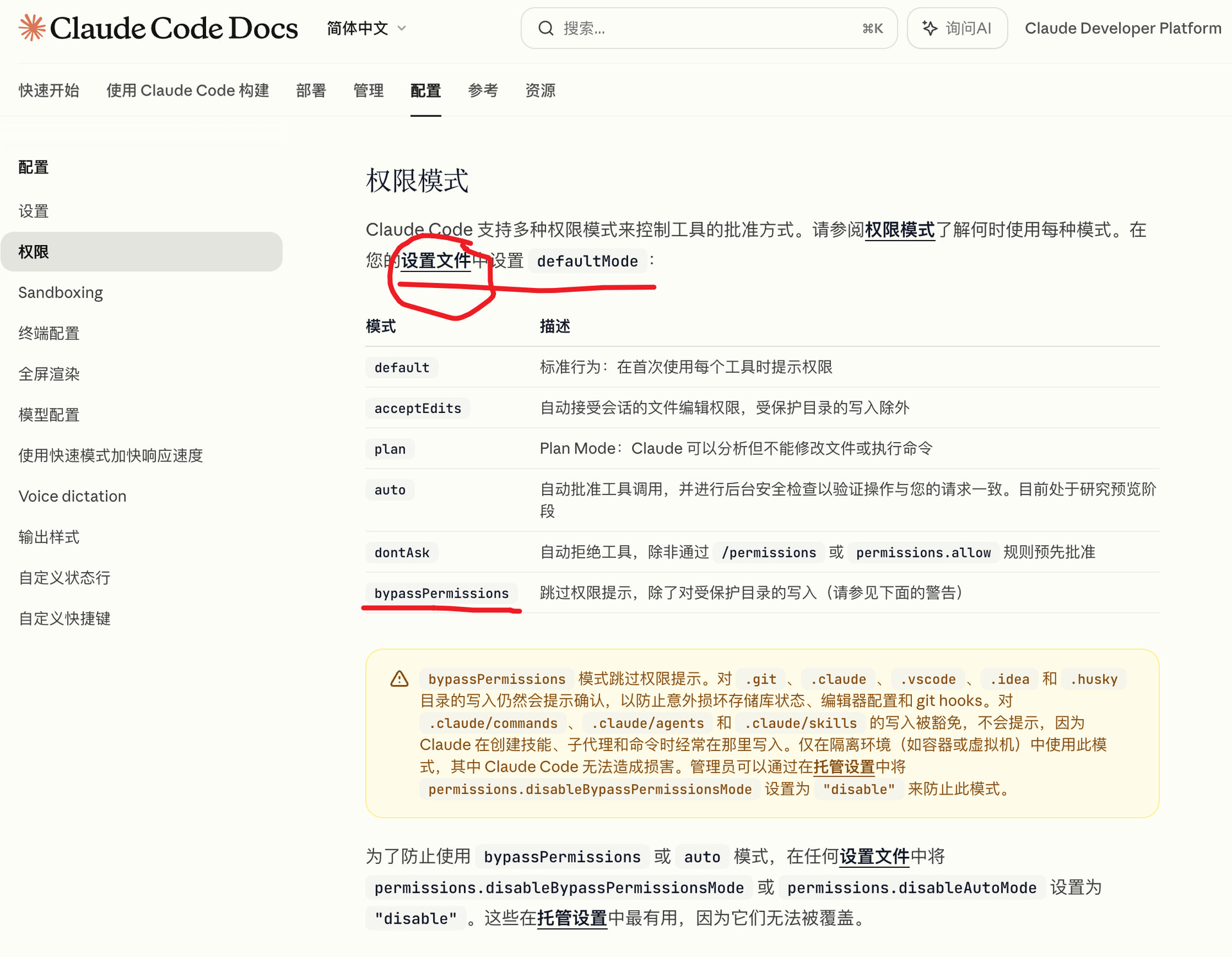The width and height of the screenshot is (1232, 957).
Task: Switch to the 部署 tab
Action: 311,90
